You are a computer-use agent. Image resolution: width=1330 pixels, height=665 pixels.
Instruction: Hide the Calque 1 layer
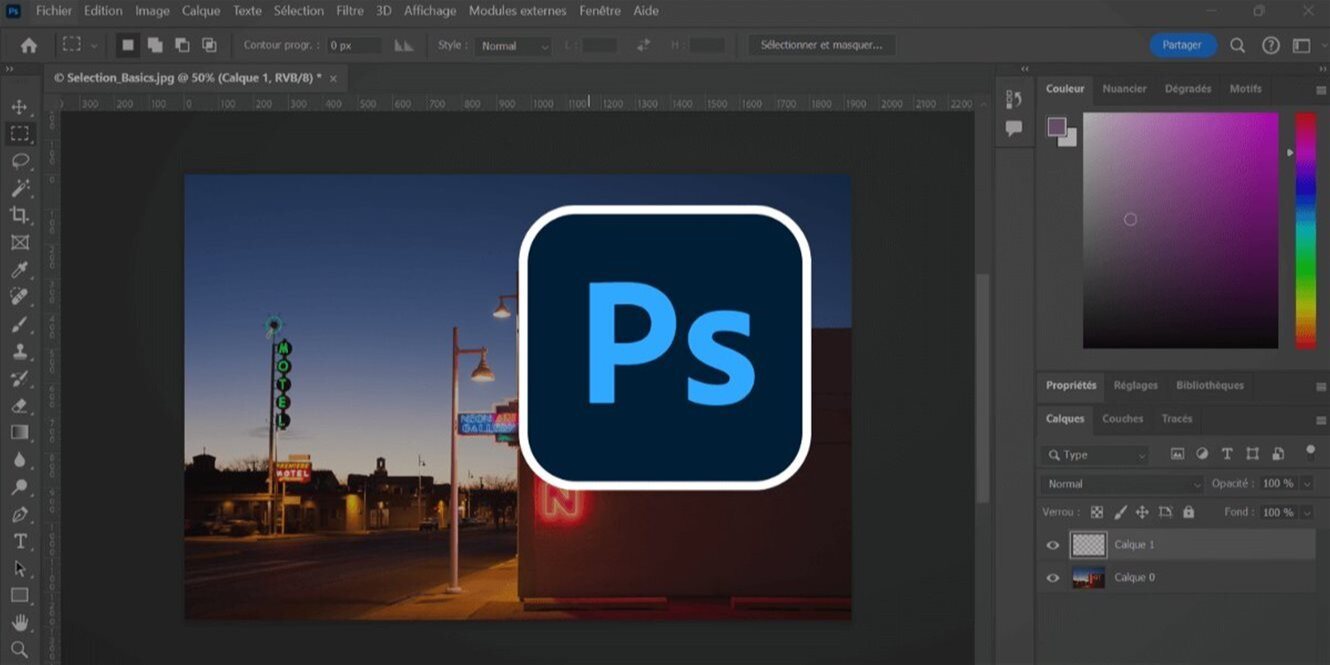[1052, 545]
